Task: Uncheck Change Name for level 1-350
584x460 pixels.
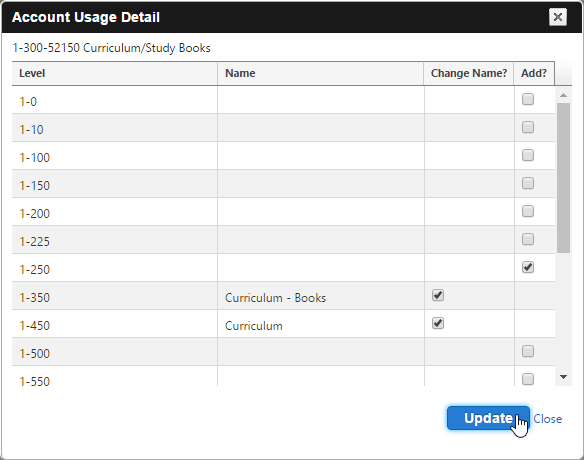Action: pyautogui.click(x=438, y=295)
